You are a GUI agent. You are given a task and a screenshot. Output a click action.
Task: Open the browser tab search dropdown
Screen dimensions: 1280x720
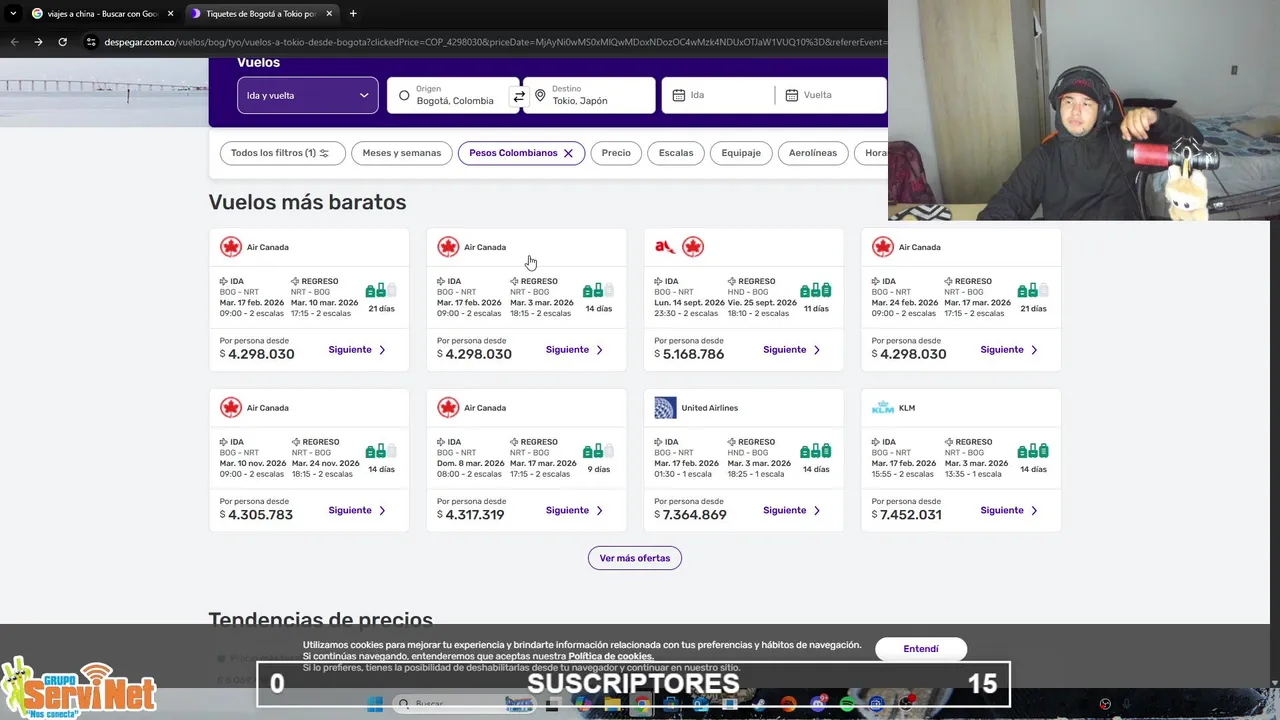[13, 14]
